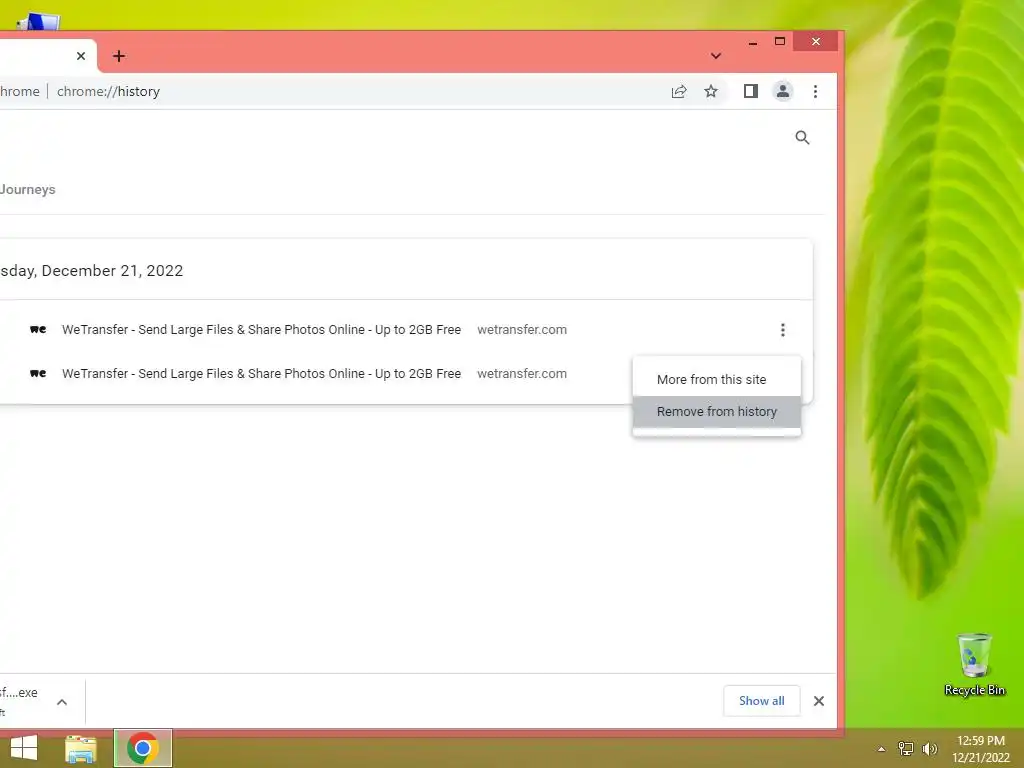Open first WeTransfer history entry title
This screenshot has height=768, width=1024.
click(261, 330)
